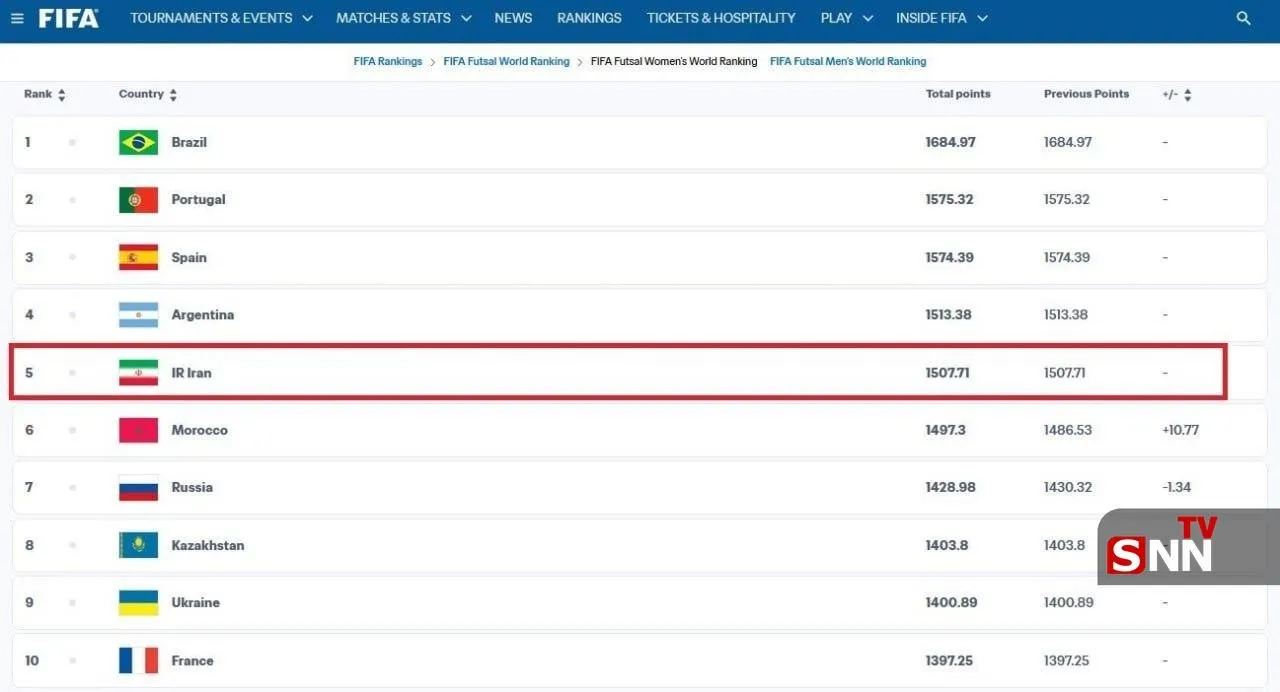Click the FIFA logo
The height and width of the screenshot is (692, 1280).
[69, 18]
